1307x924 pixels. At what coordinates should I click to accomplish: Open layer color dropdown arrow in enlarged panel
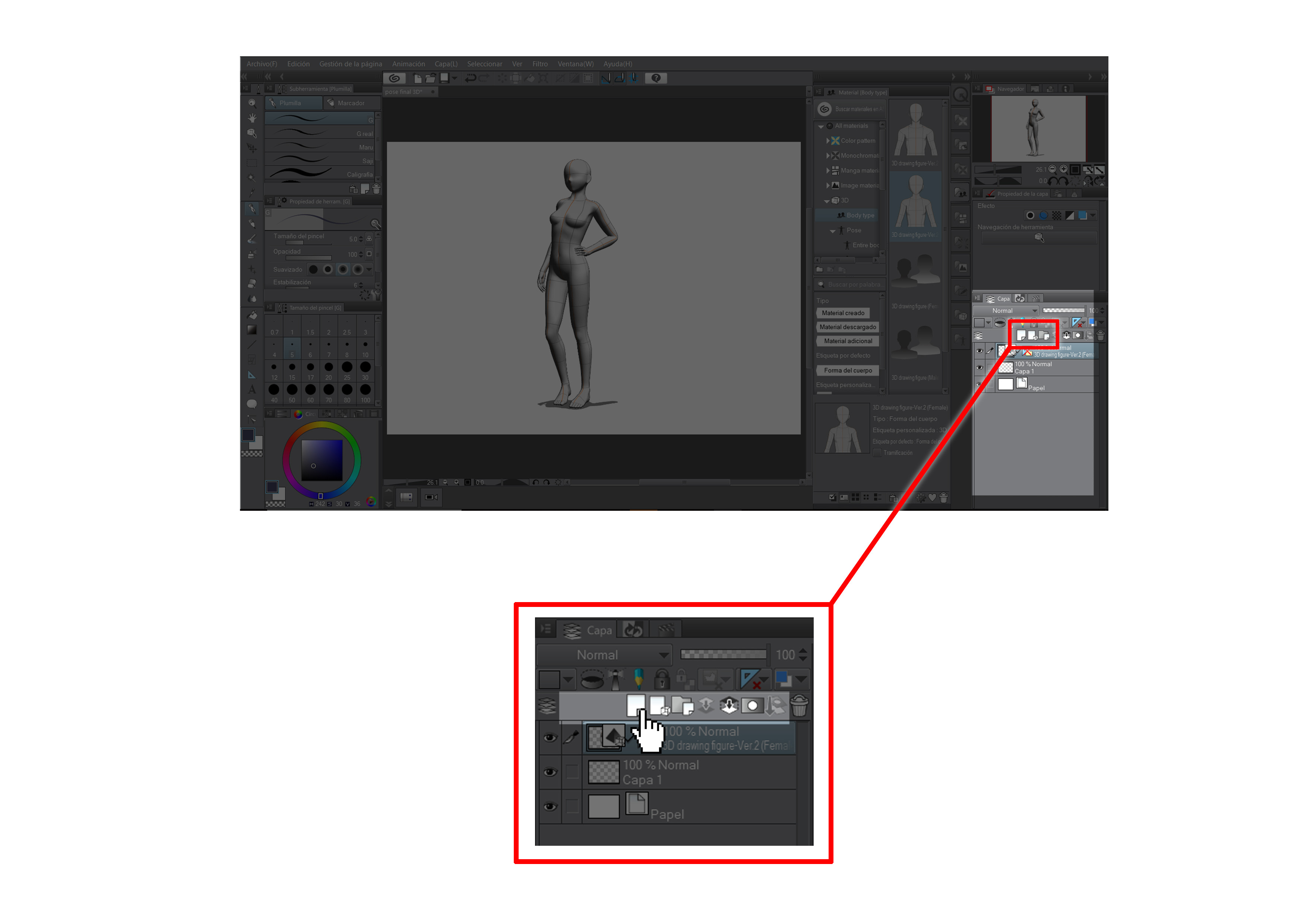pos(801,678)
